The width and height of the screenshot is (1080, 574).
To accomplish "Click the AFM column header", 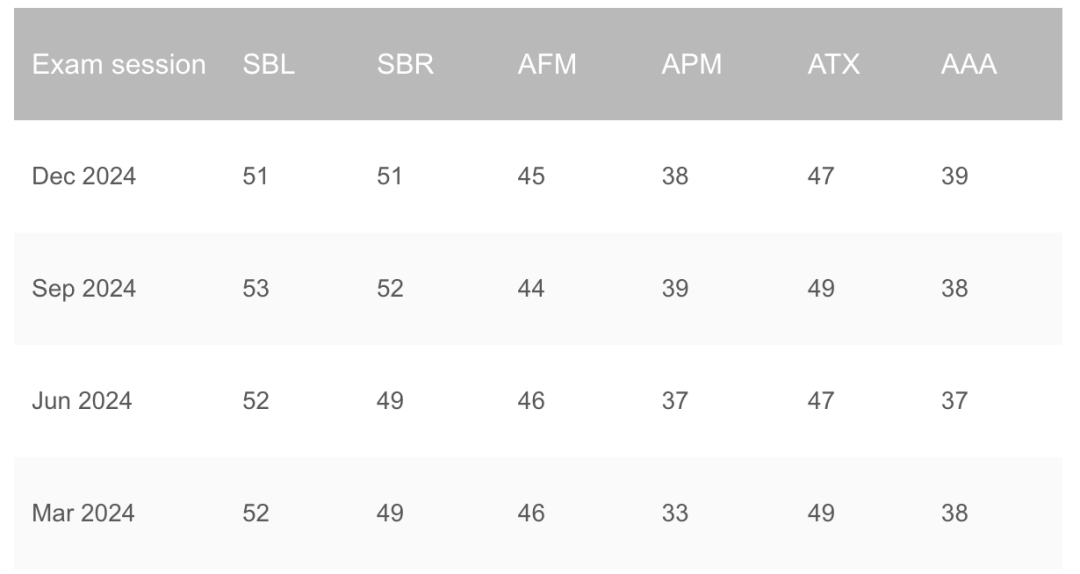I will (547, 65).
